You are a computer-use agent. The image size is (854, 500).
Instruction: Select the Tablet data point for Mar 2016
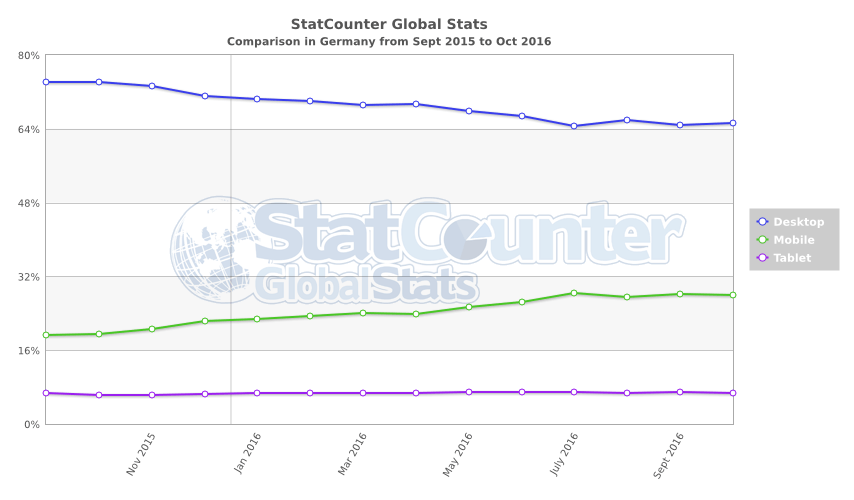click(x=363, y=393)
